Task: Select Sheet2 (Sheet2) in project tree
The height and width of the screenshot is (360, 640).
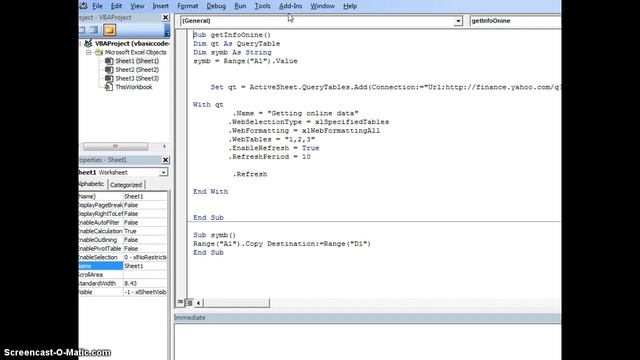Action: tap(137, 70)
